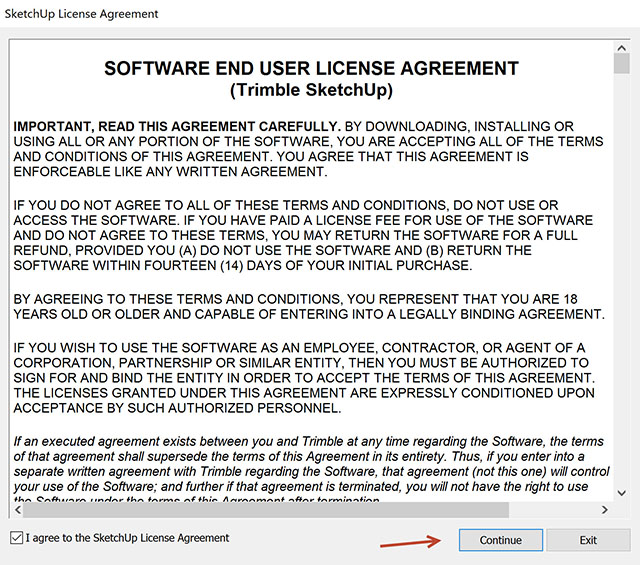
Task: Click the subtitle (Trimble SketchUp)
Action: pyautogui.click(x=311, y=90)
